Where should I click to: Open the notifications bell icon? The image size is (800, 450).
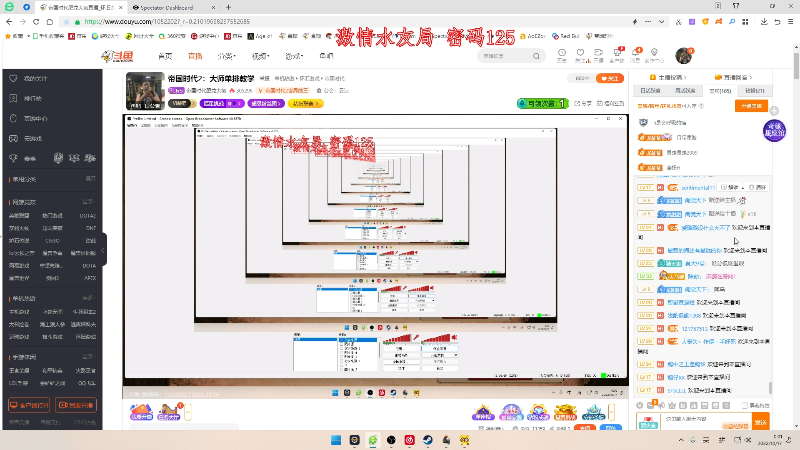[635, 55]
